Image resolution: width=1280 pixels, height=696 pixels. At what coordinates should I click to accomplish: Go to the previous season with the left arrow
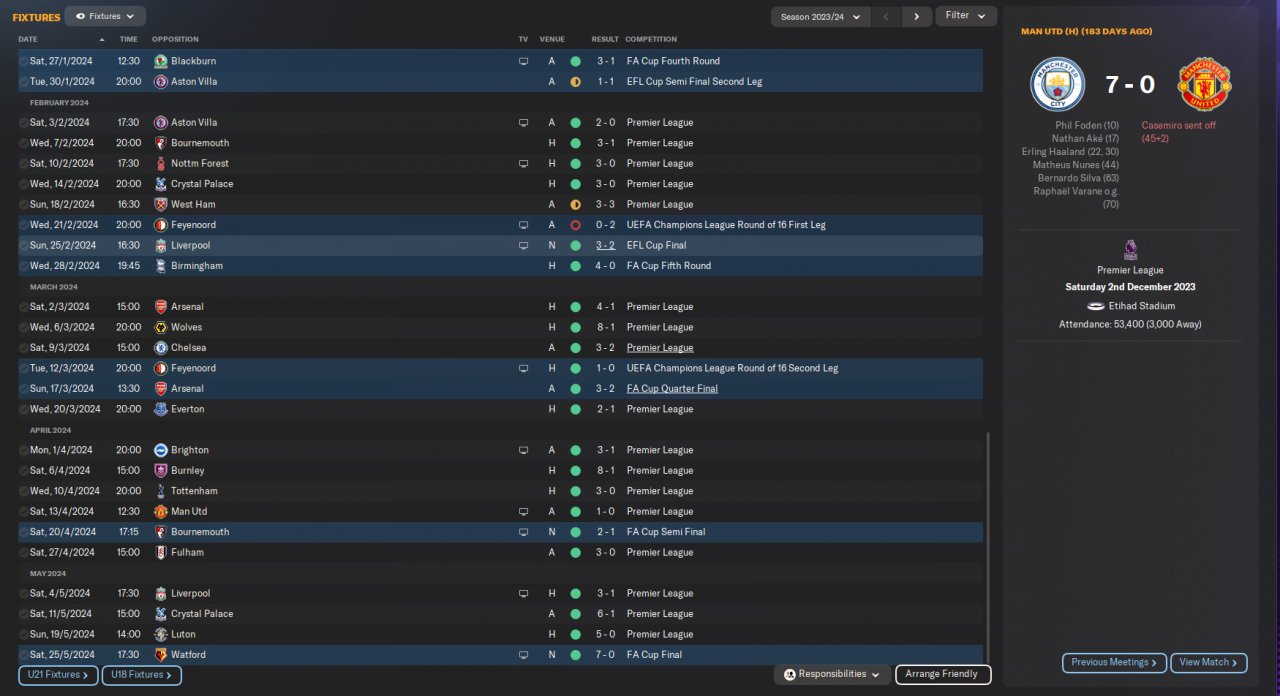tap(886, 16)
